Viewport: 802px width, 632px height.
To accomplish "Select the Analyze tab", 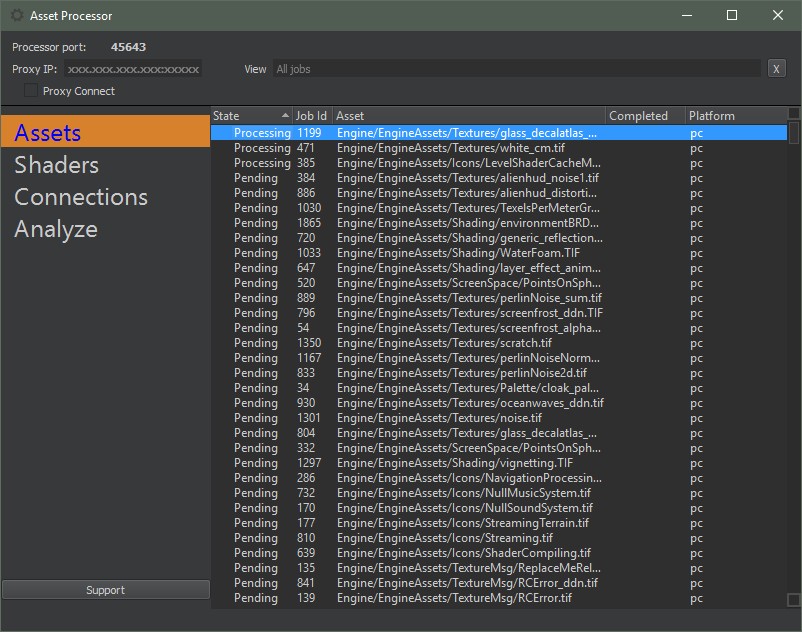I will 56,229.
